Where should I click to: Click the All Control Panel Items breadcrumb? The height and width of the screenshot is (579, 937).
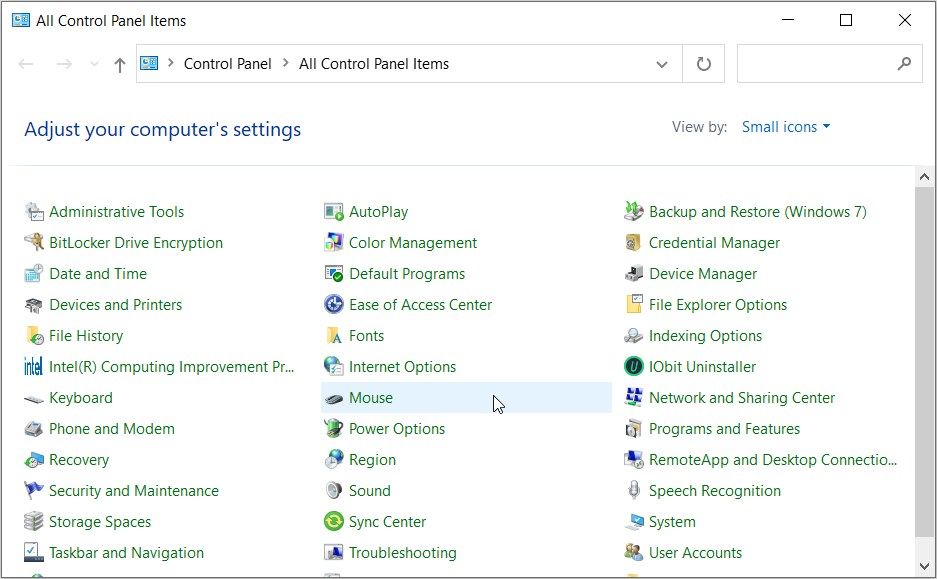(x=374, y=63)
